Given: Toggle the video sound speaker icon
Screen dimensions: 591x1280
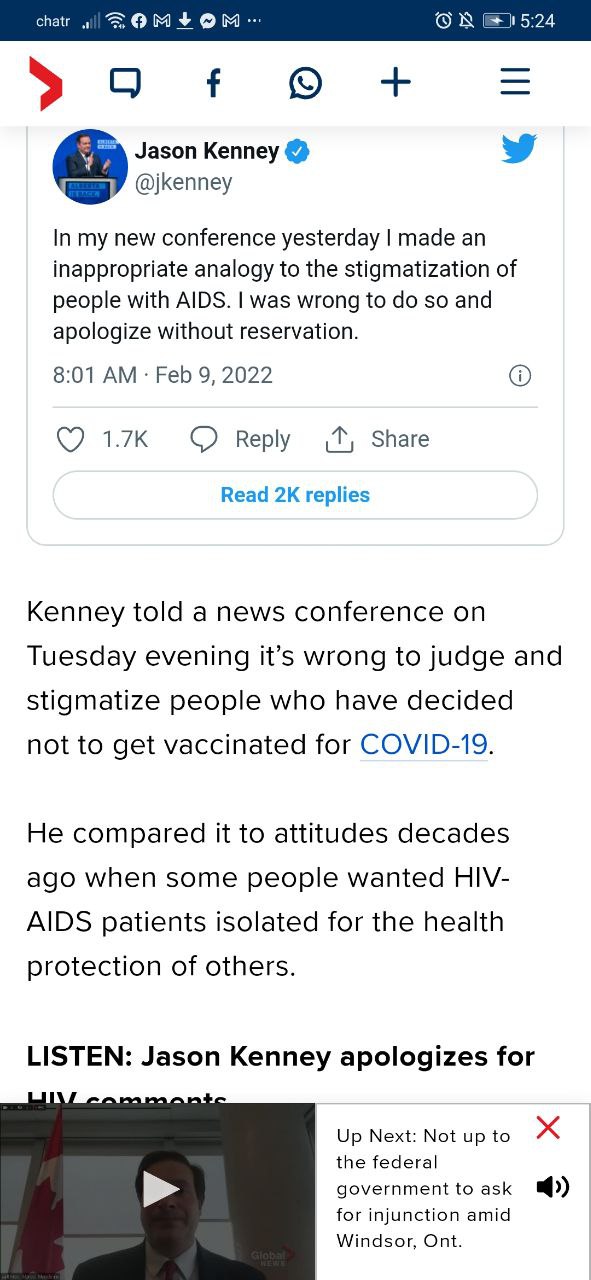Looking at the screenshot, I should point(552,1187).
